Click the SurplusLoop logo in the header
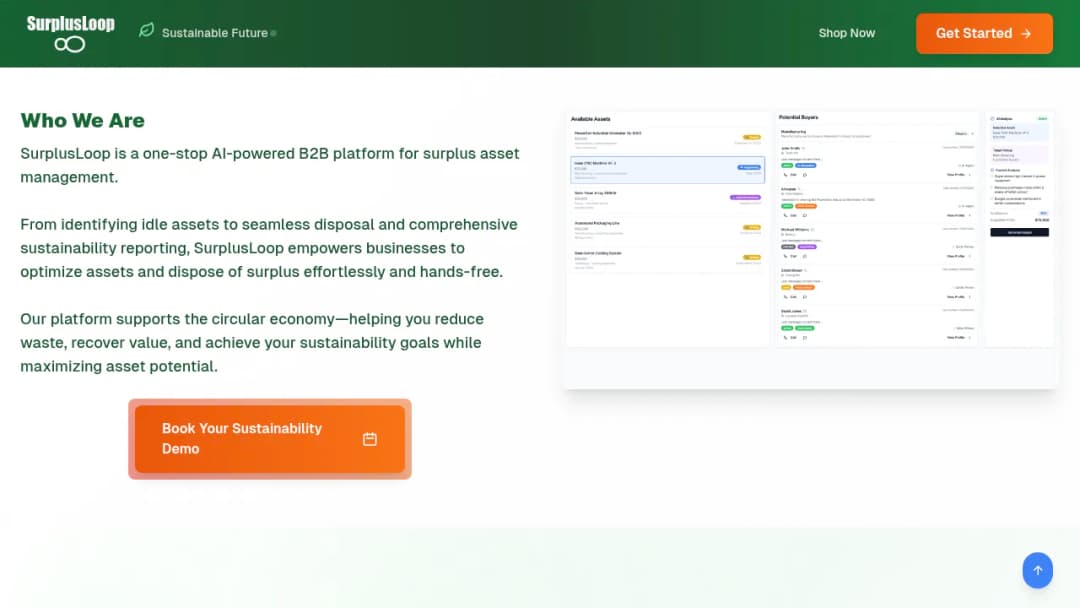Viewport: 1080px width, 608px height. coord(70,34)
